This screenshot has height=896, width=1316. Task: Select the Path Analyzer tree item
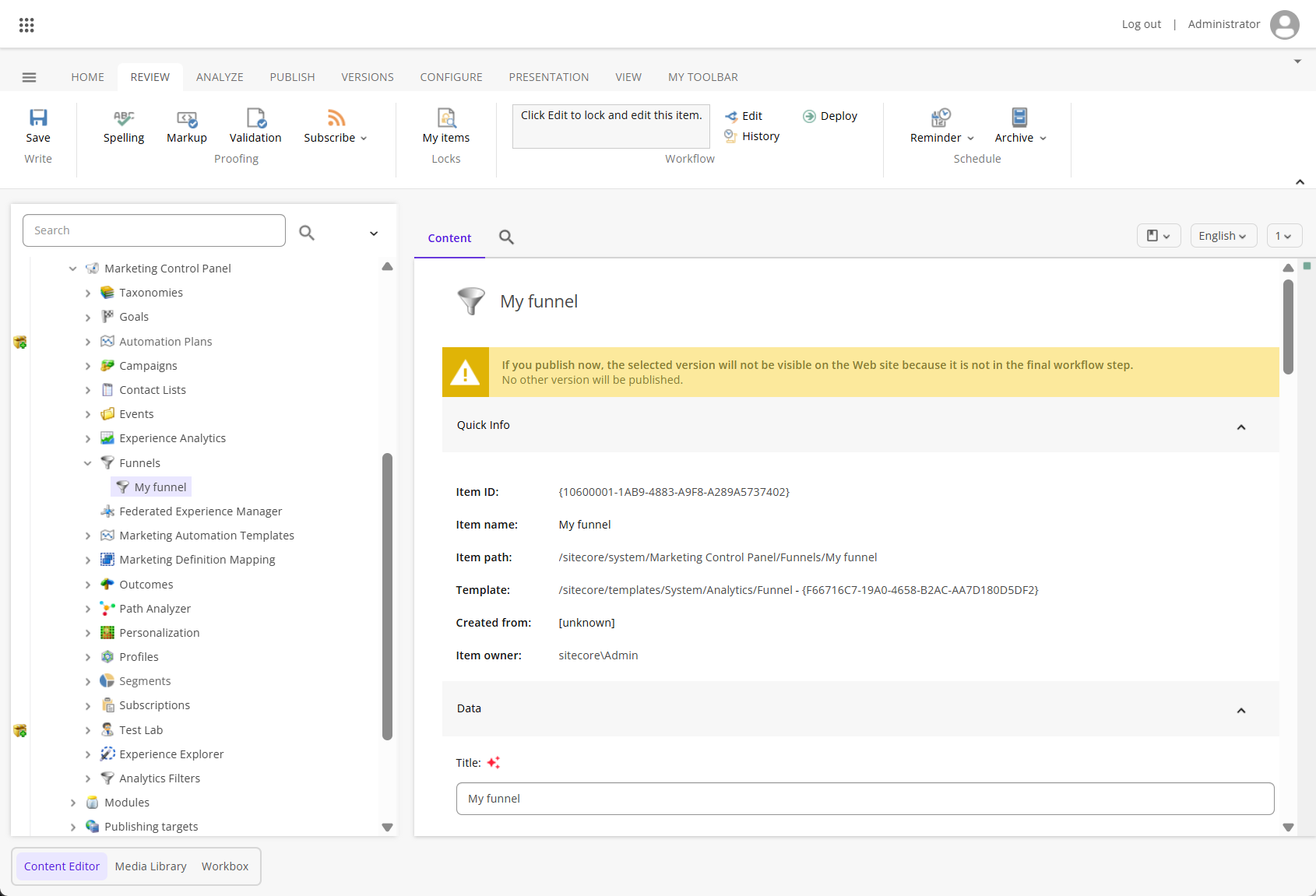[155, 609]
